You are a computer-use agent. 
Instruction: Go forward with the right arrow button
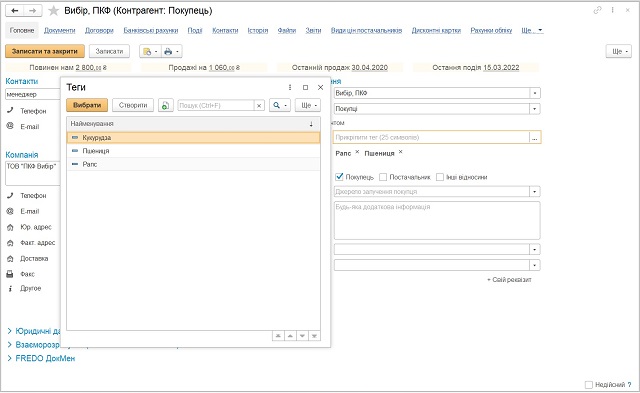pos(33,11)
